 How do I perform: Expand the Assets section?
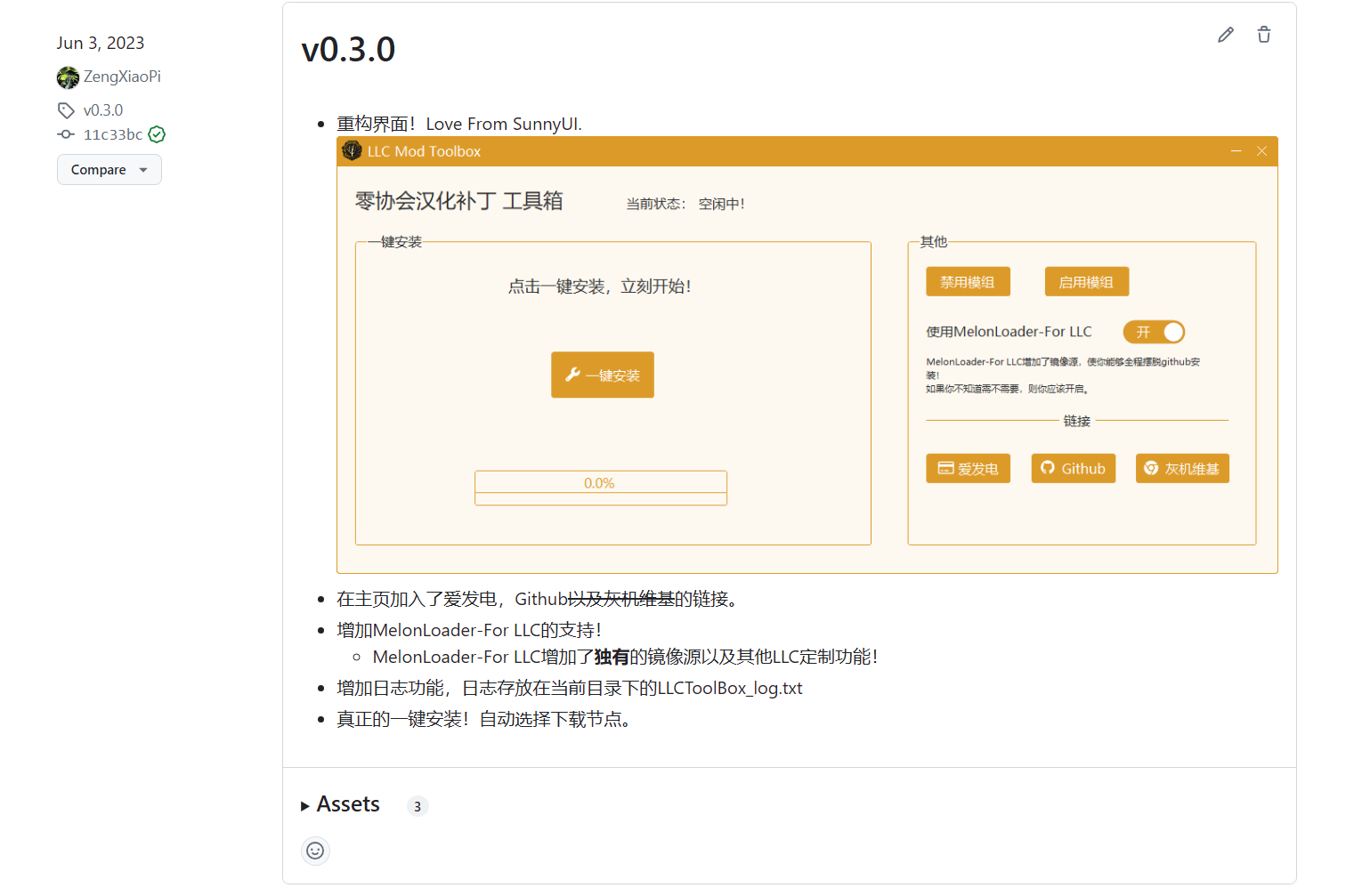339,804
